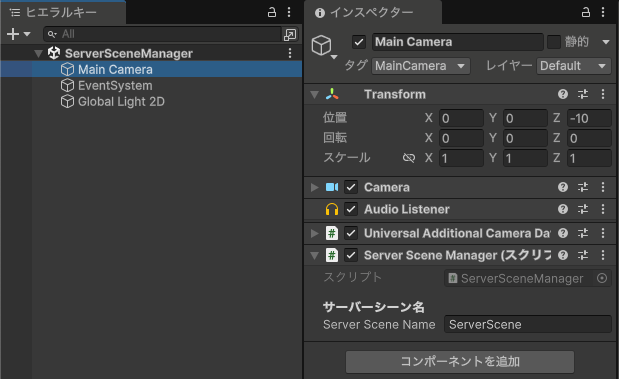
Task: Disable the Audio Listener component checkbox
Action: click(x=351, y=209)
